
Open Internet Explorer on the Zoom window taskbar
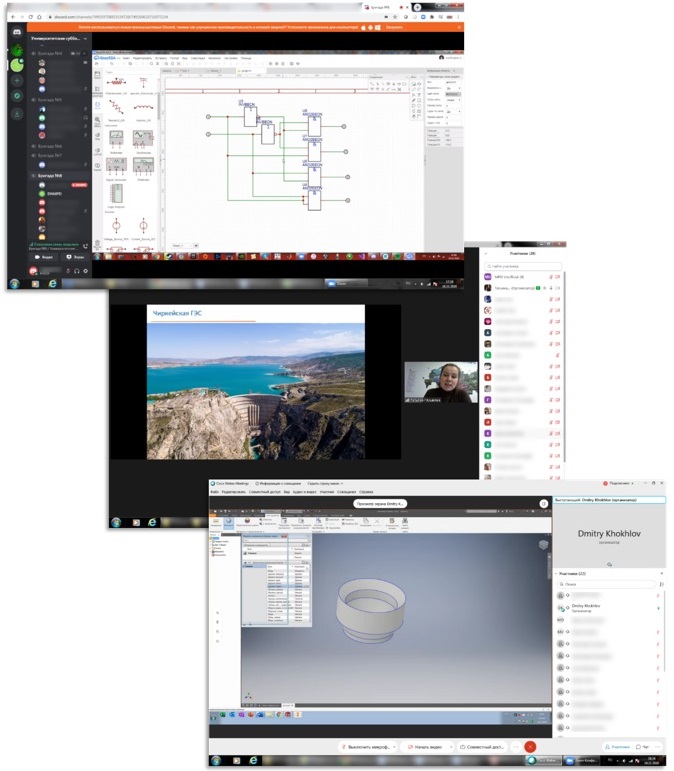152,522
